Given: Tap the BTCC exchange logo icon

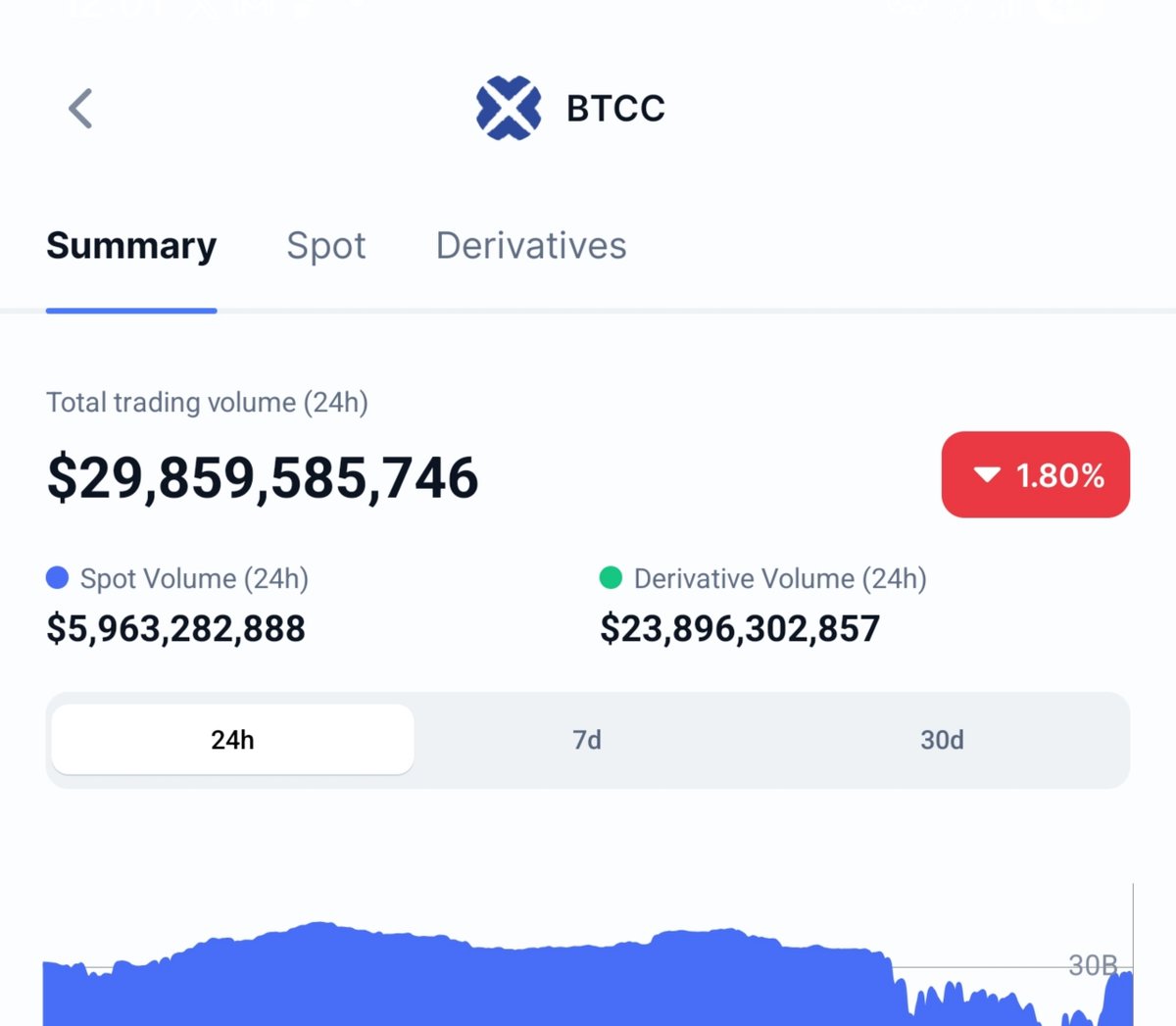Looking at the screenshot, I should click(509, 108).
